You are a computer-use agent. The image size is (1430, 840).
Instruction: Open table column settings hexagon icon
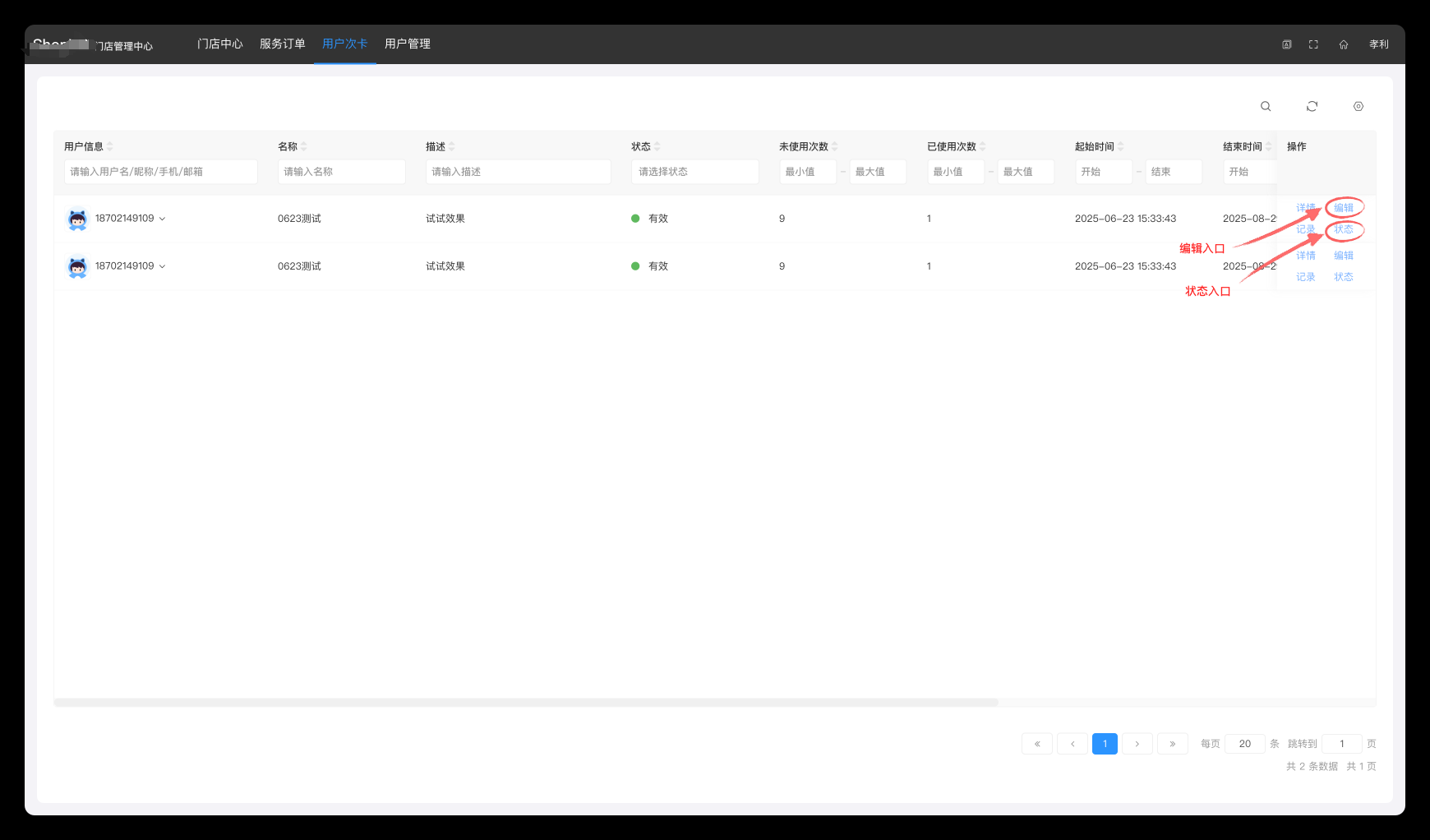[1358, 106]
